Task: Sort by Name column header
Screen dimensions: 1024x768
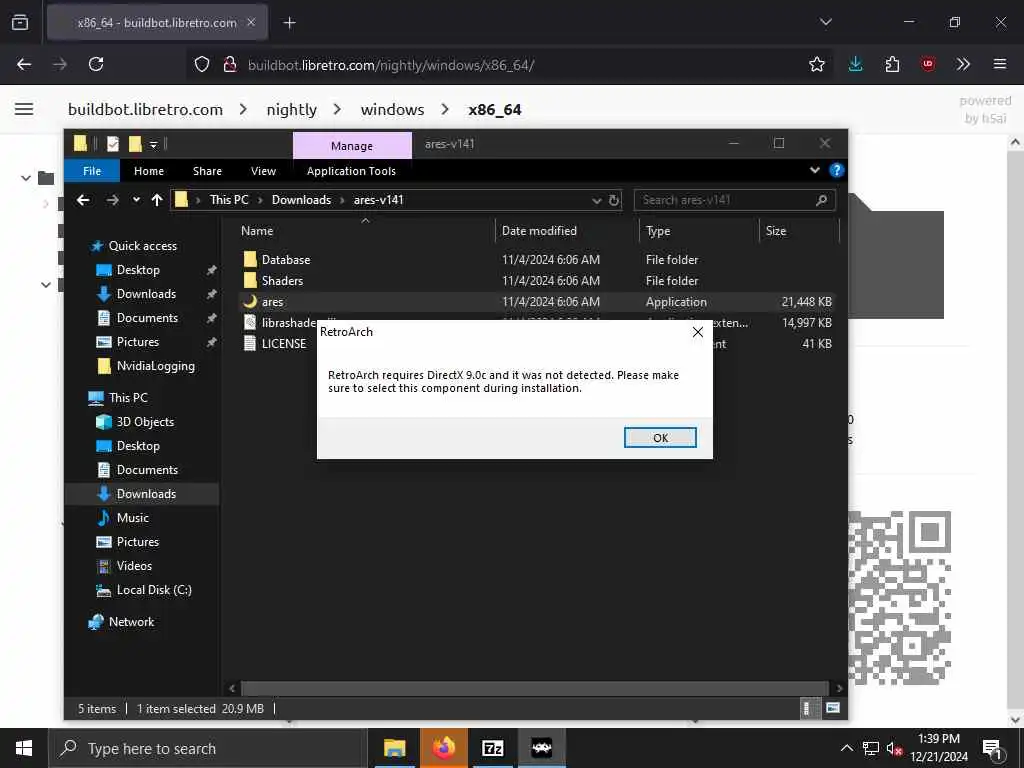Action: 257,231
